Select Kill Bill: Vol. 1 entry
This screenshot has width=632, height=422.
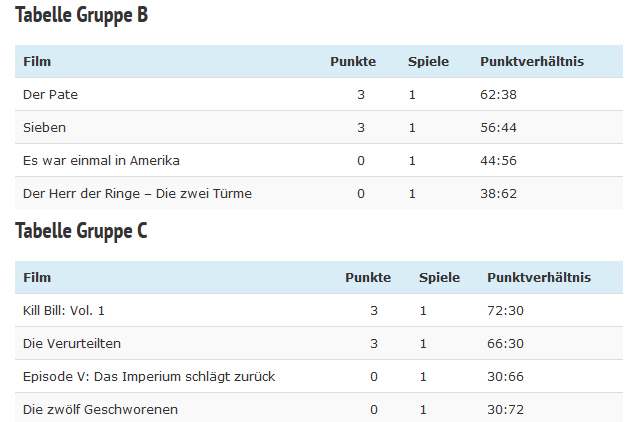[x=63, y=311]
